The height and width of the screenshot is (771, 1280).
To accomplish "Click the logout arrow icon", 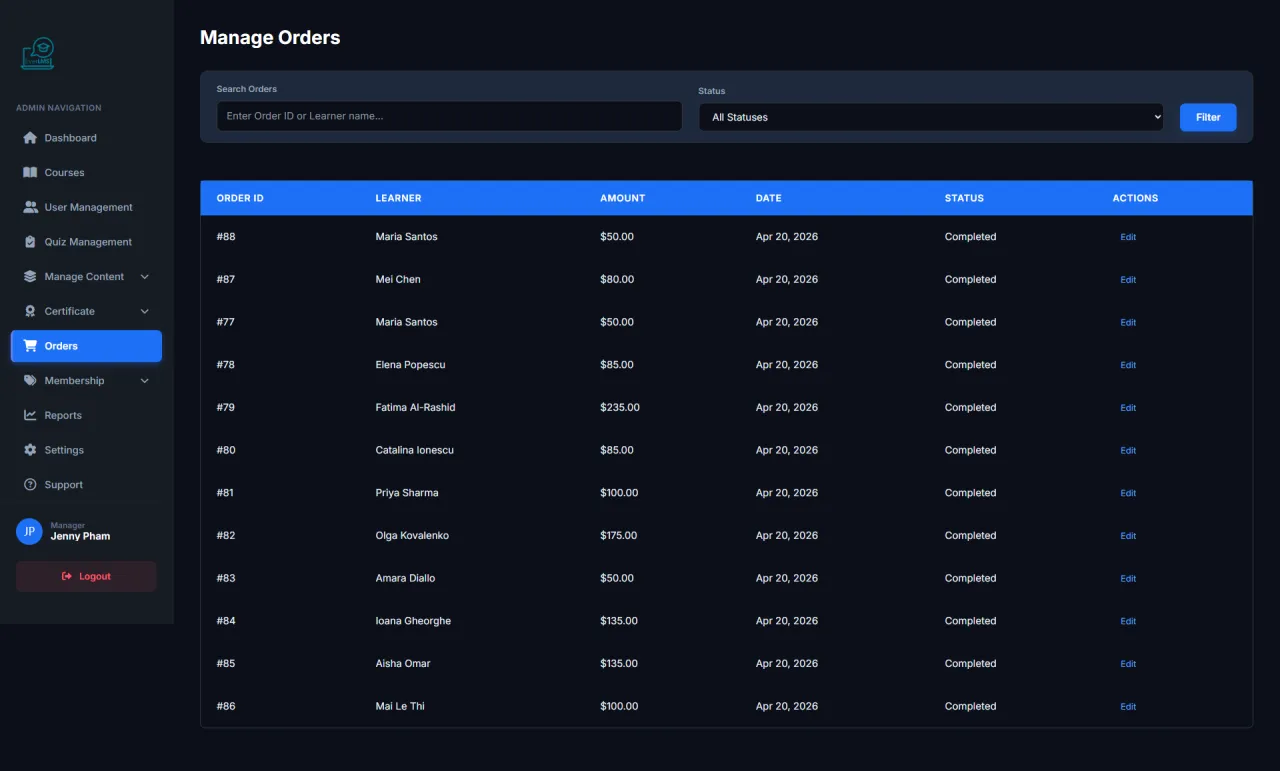I will 67,576.
